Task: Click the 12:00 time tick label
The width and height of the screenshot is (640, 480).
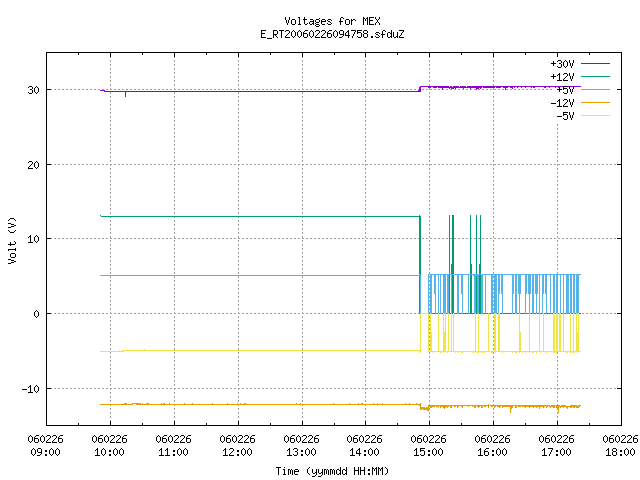Action: (237, 452)
